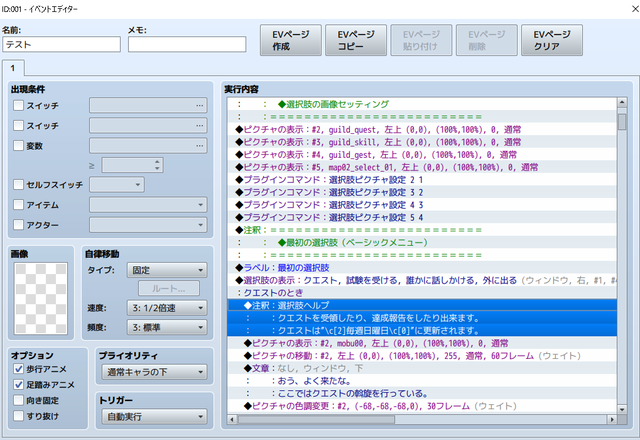Click the EVページクリア button

click(x=552, y=40)
